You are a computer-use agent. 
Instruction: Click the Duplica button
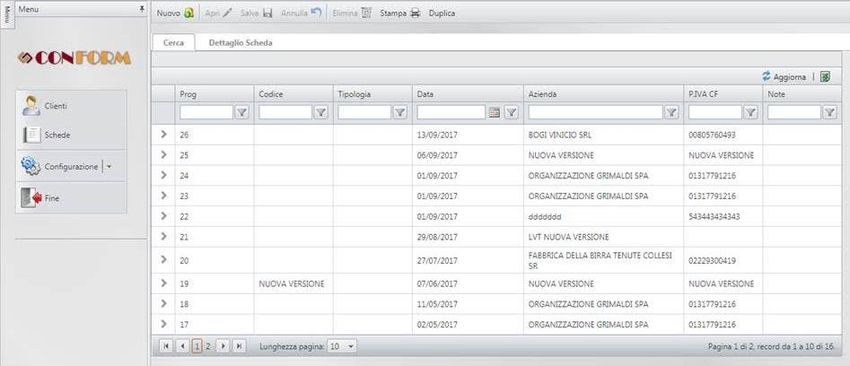point(442,14)
